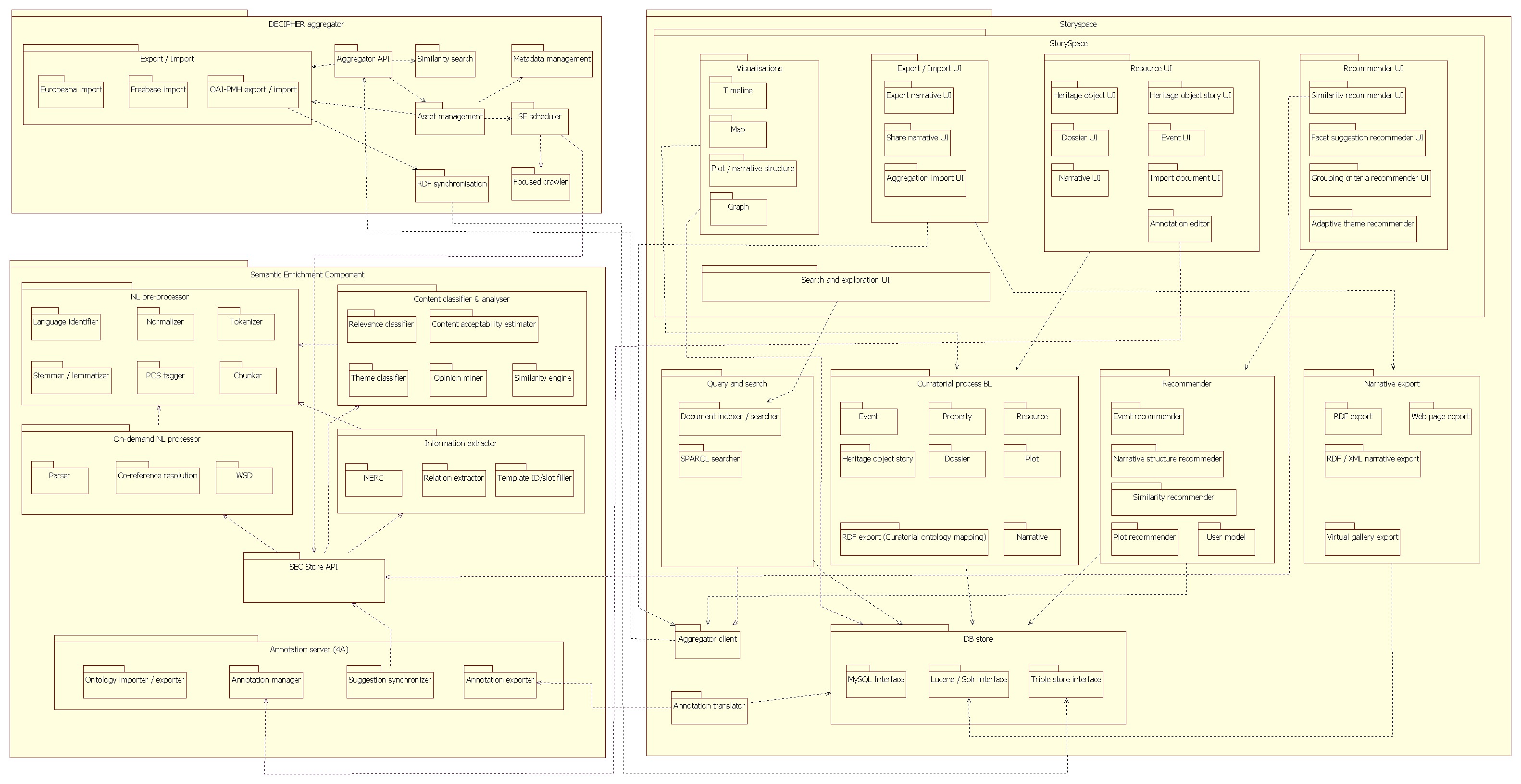1521x784 pixels.
Task: Click the Timeline visualisation package
Action: click(x=737, y=95)
